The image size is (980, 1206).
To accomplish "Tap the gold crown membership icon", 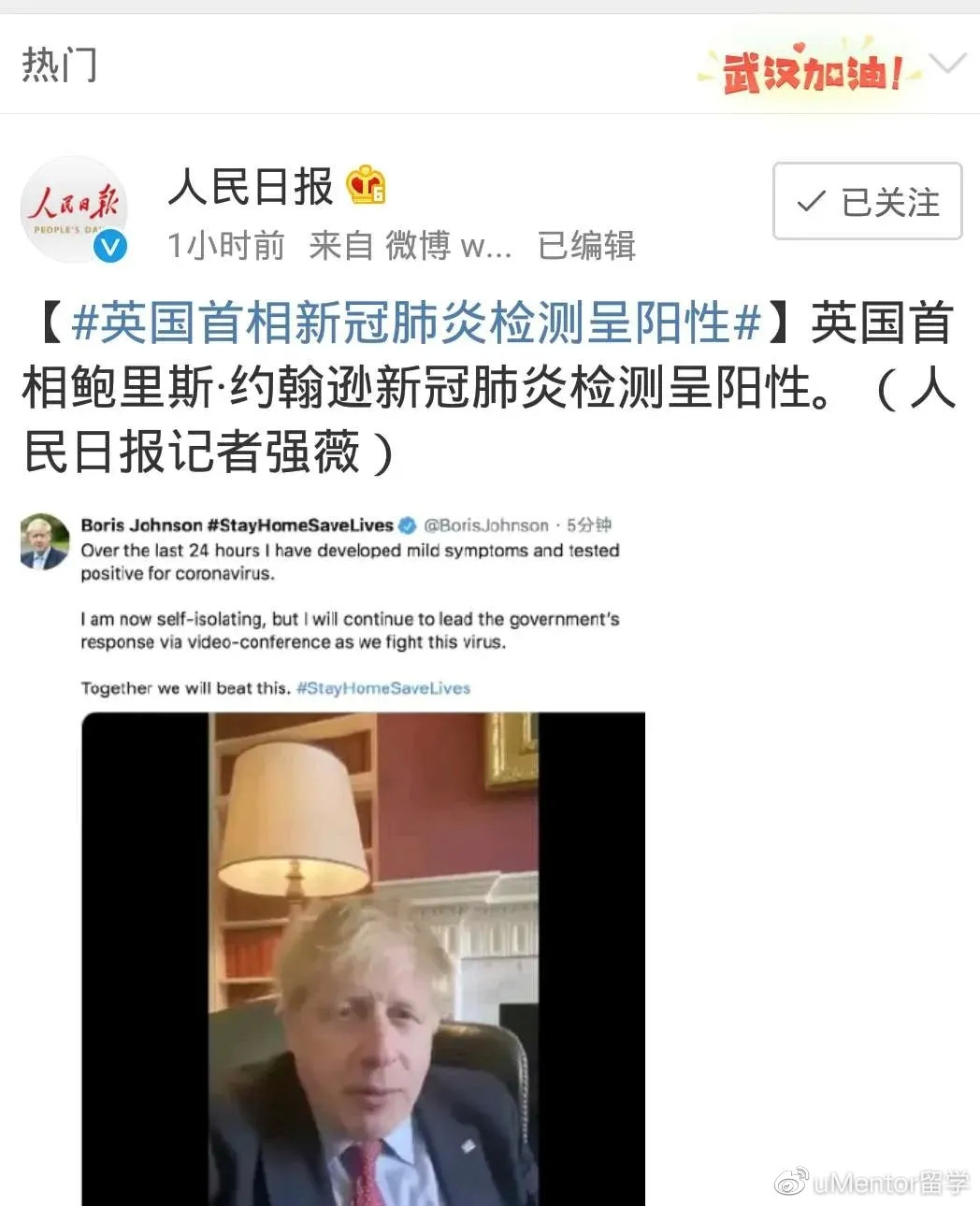I will tap(367, 185).
